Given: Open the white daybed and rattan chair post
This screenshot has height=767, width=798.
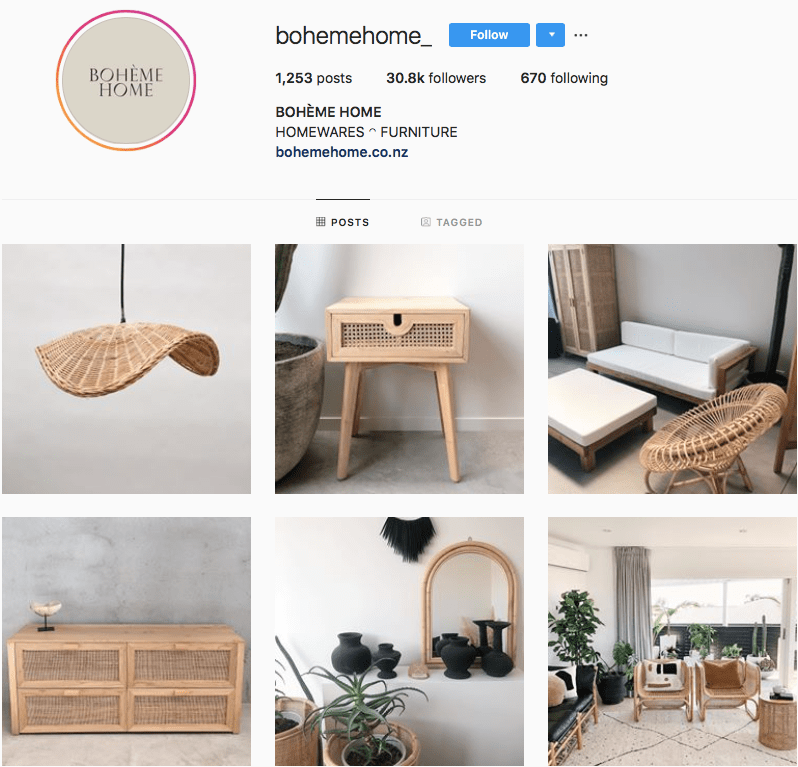Looking at the screenshot, I should 672,369.
